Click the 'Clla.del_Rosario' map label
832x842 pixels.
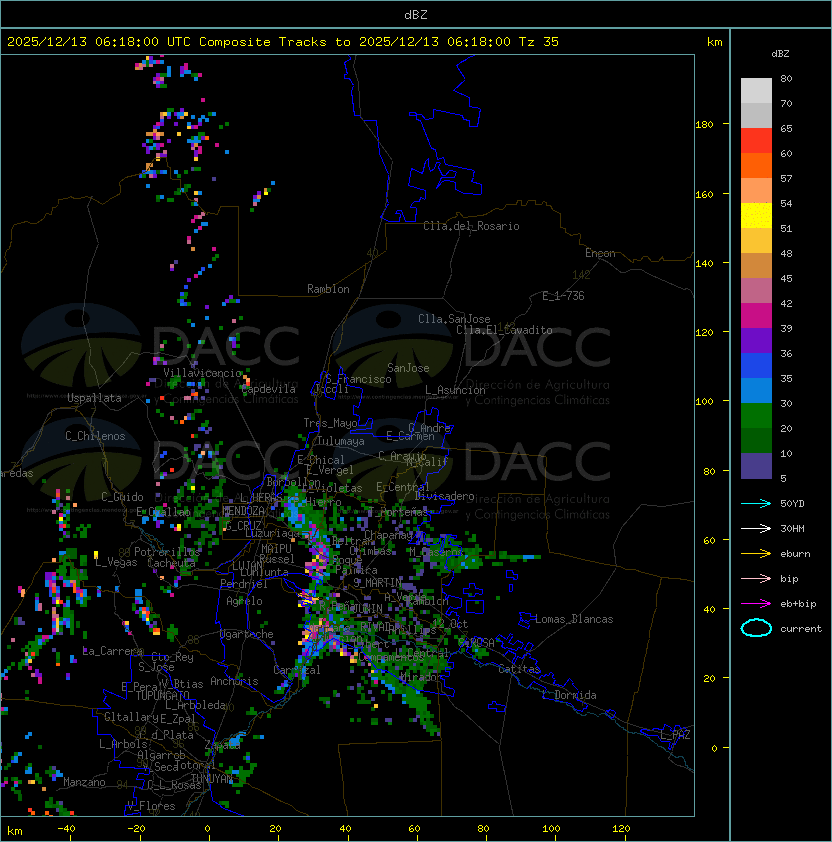click(x=471, y=226)
